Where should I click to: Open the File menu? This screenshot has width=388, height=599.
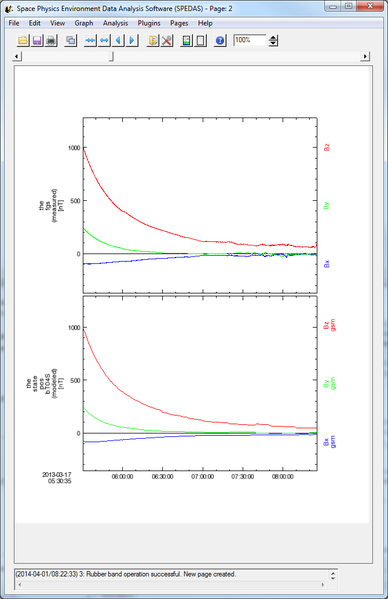click(x=14, y=23)
